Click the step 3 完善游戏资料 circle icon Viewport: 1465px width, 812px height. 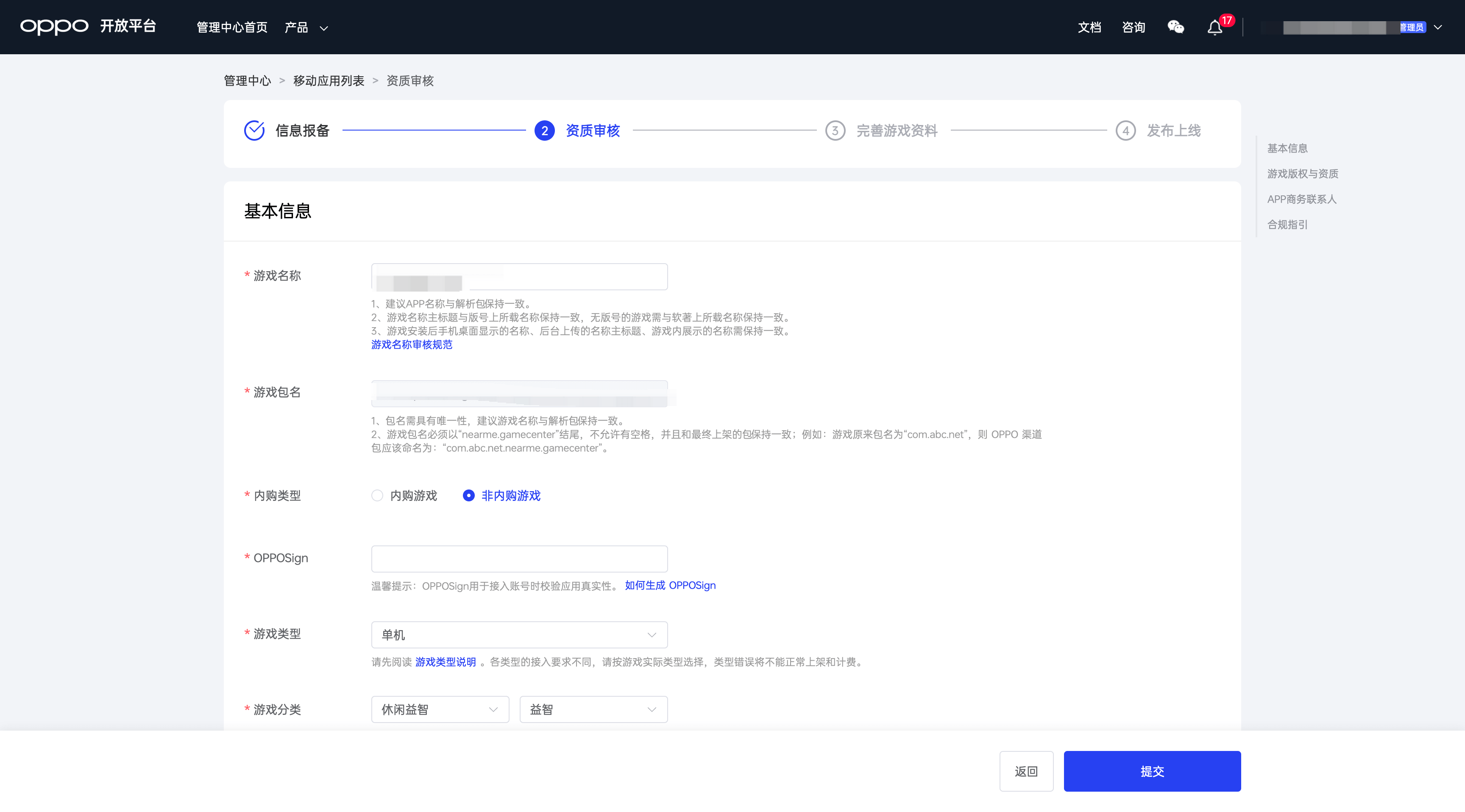pos(835,130)
